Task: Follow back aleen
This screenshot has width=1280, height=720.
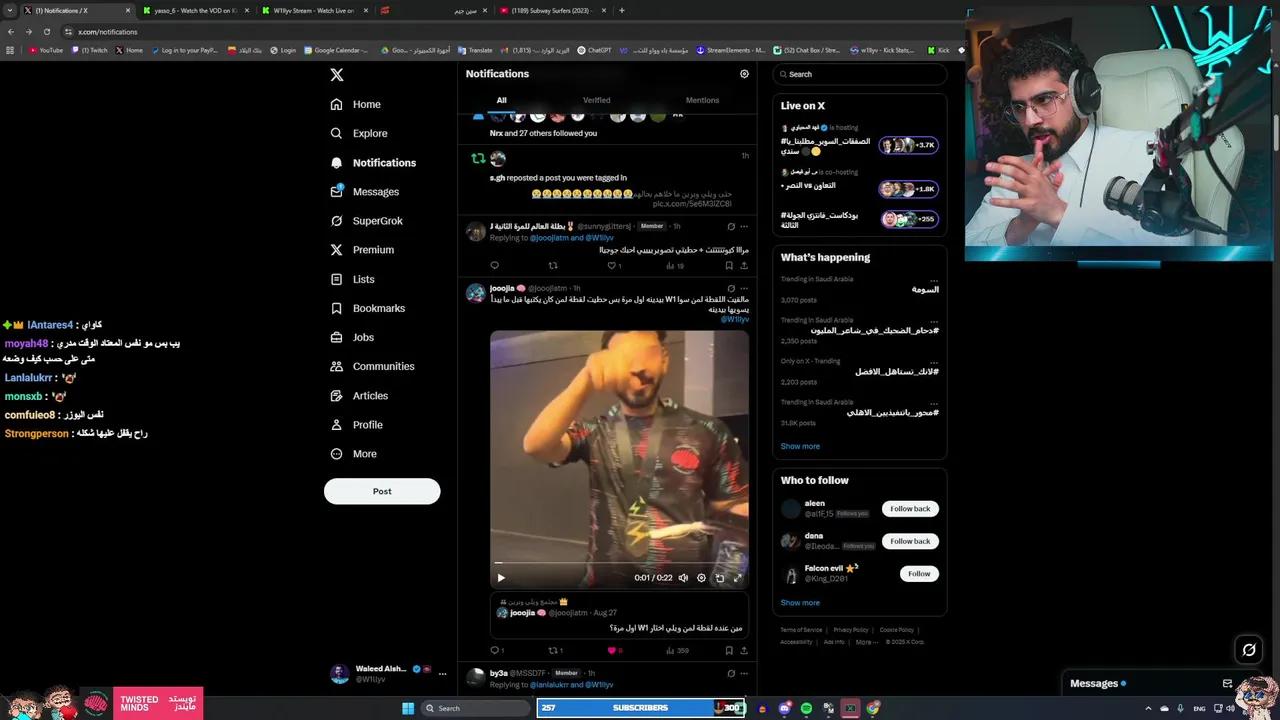Action: (x=910, y=509)
